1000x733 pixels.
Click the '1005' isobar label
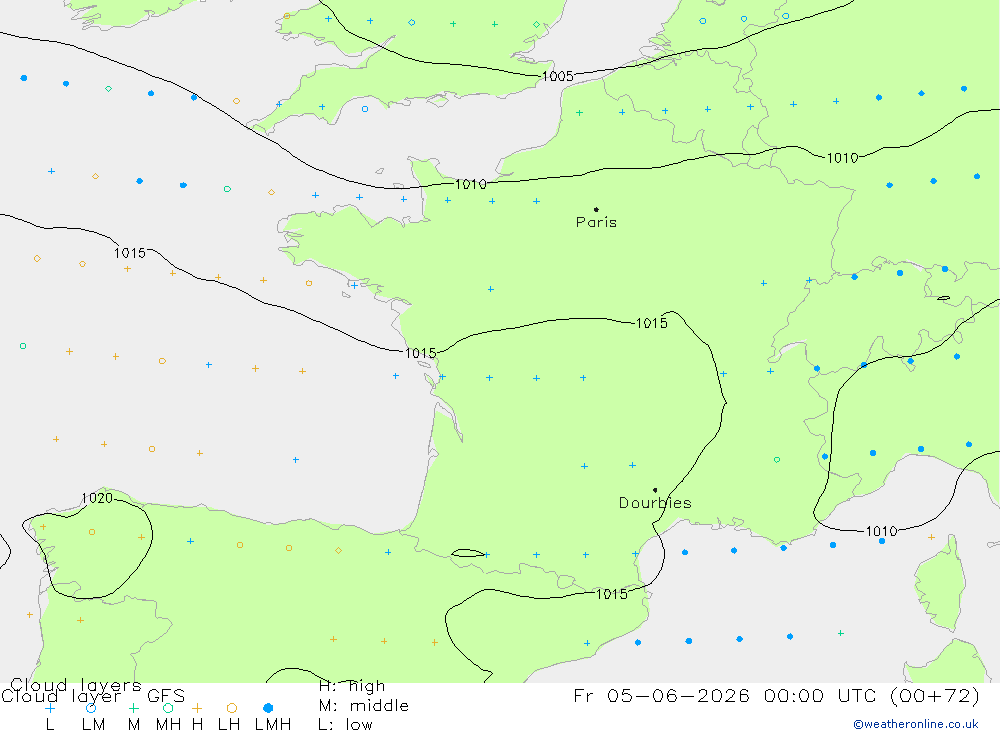[557, 77]
